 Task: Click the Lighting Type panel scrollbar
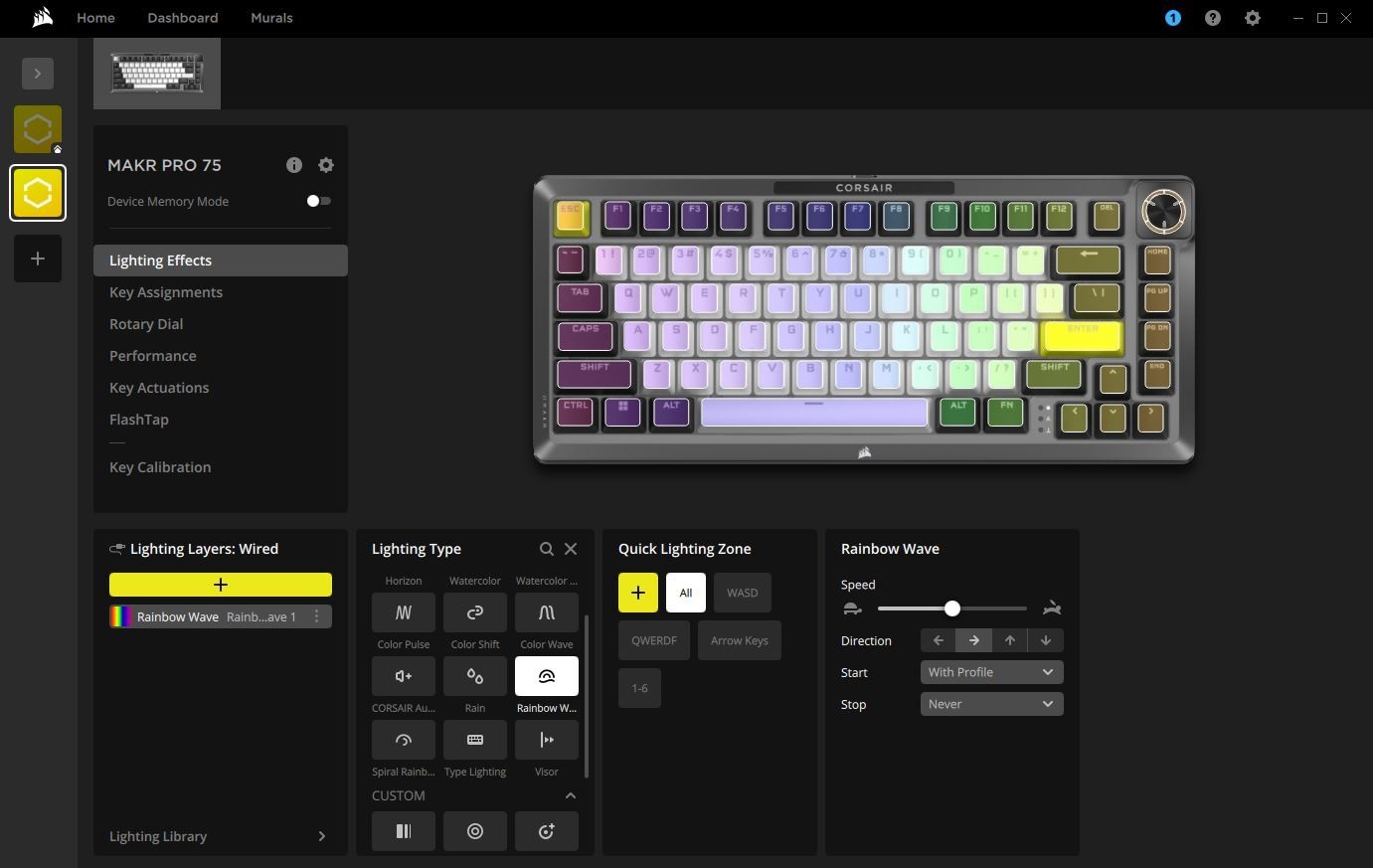pos(587,696)
